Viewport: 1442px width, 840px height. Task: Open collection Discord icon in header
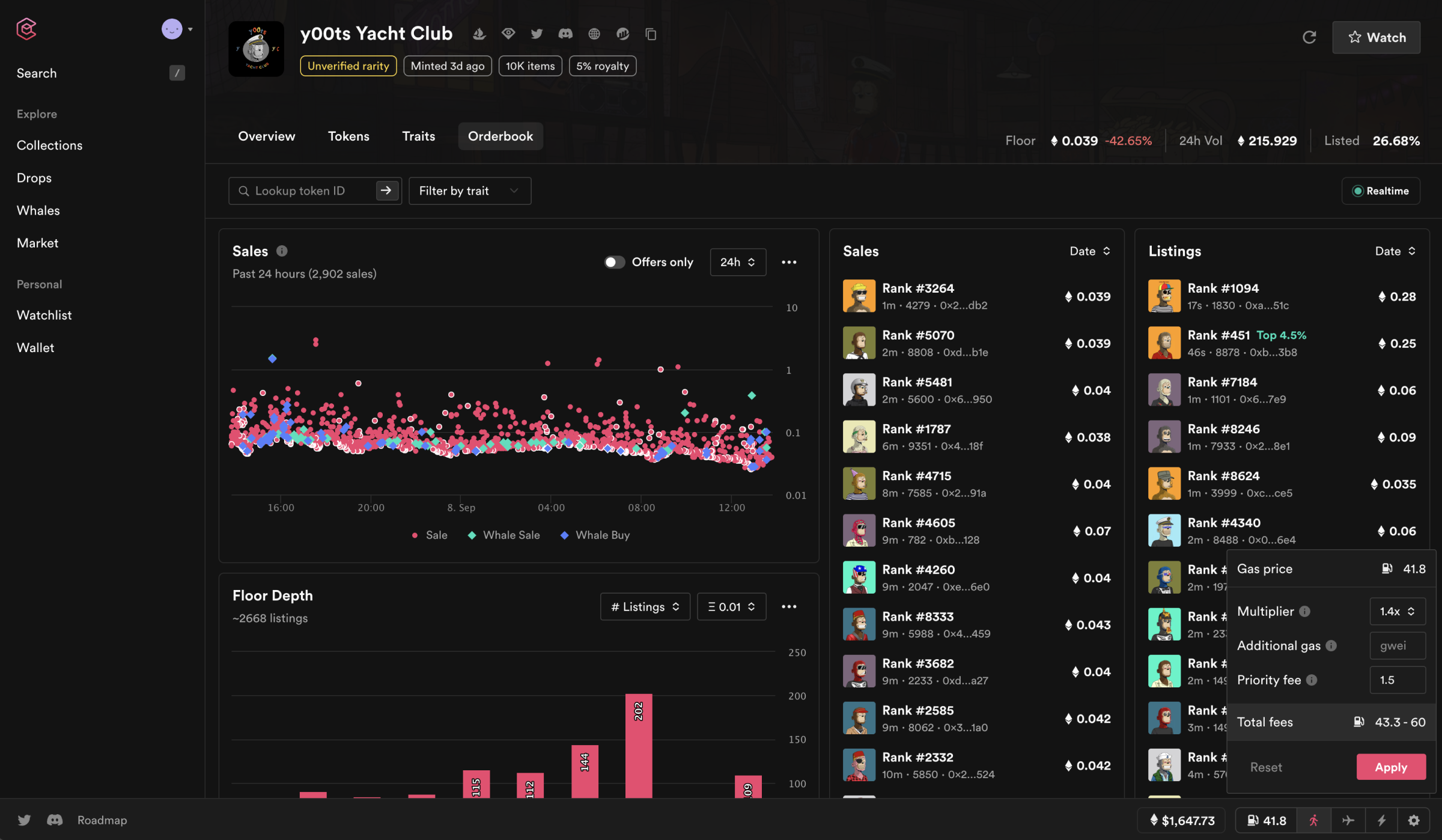tap(565, 34)
